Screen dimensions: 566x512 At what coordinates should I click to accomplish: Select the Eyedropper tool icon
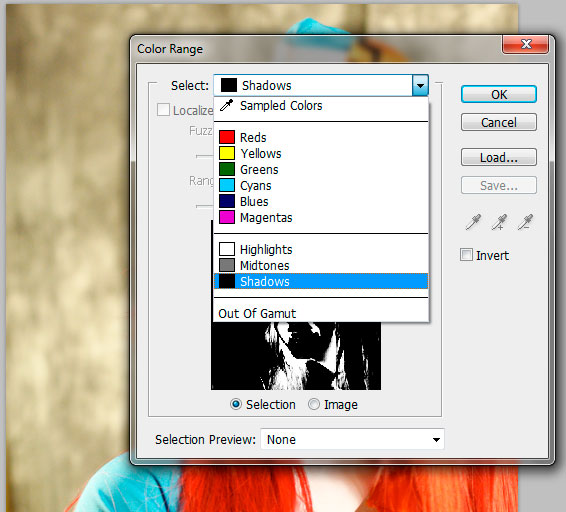473,222
